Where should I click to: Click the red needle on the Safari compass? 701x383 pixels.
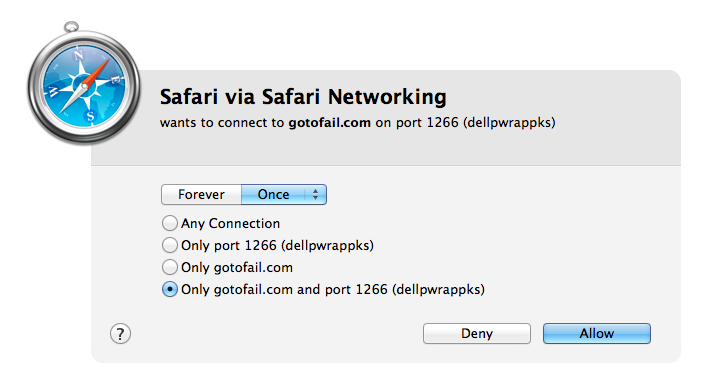click(x=96, y=72)
